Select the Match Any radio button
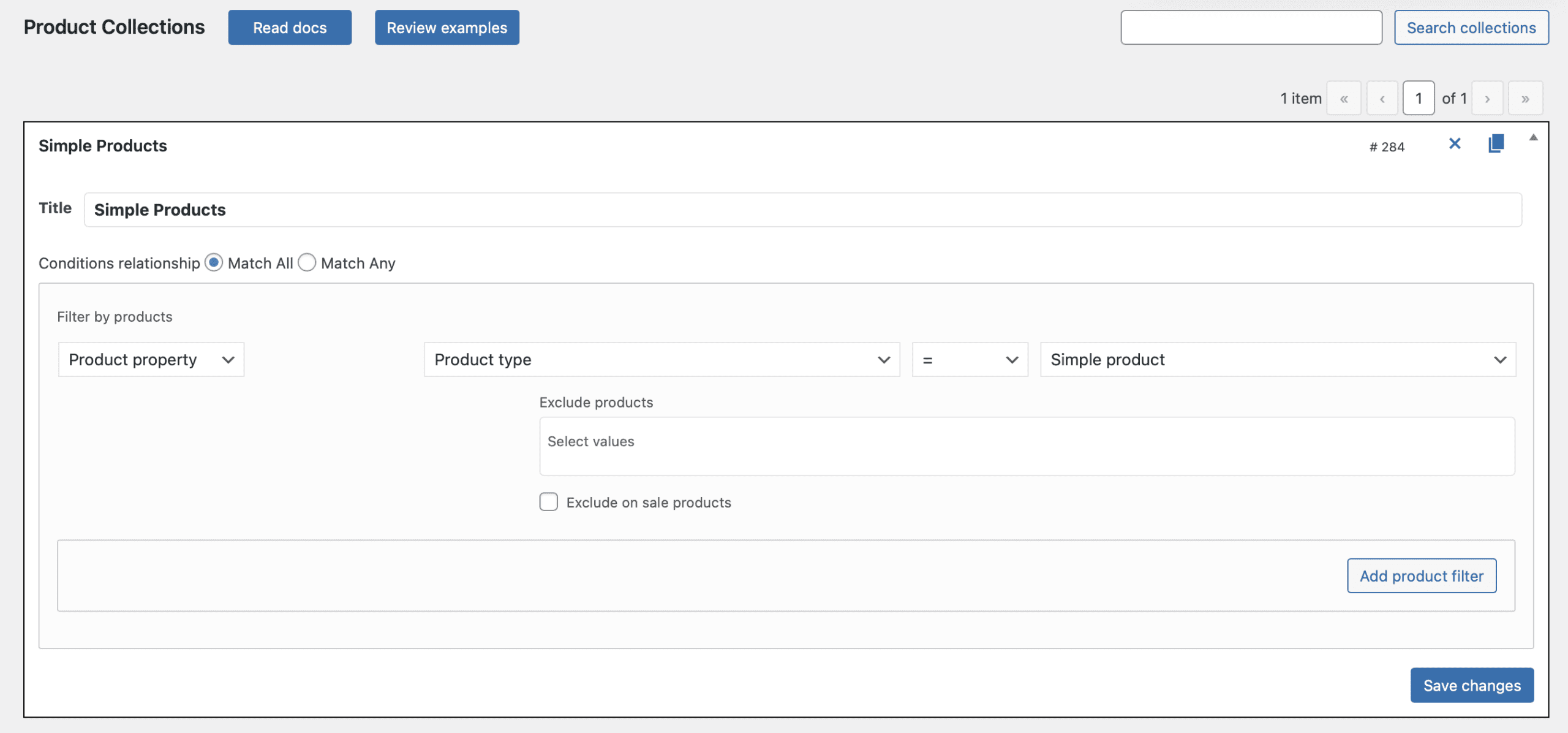Image resolution: width=1568 pixels, height=733 pixels. pos(307,262)
